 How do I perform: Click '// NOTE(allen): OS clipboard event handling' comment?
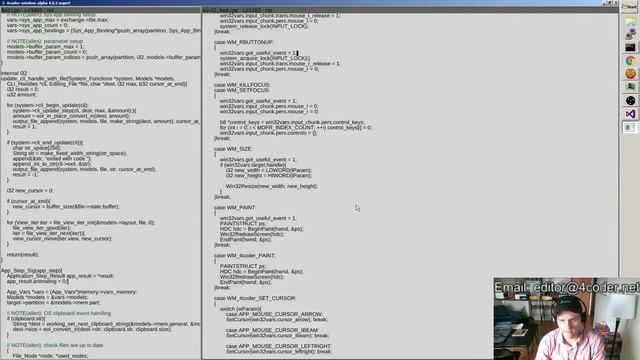(x=59, y=313)
